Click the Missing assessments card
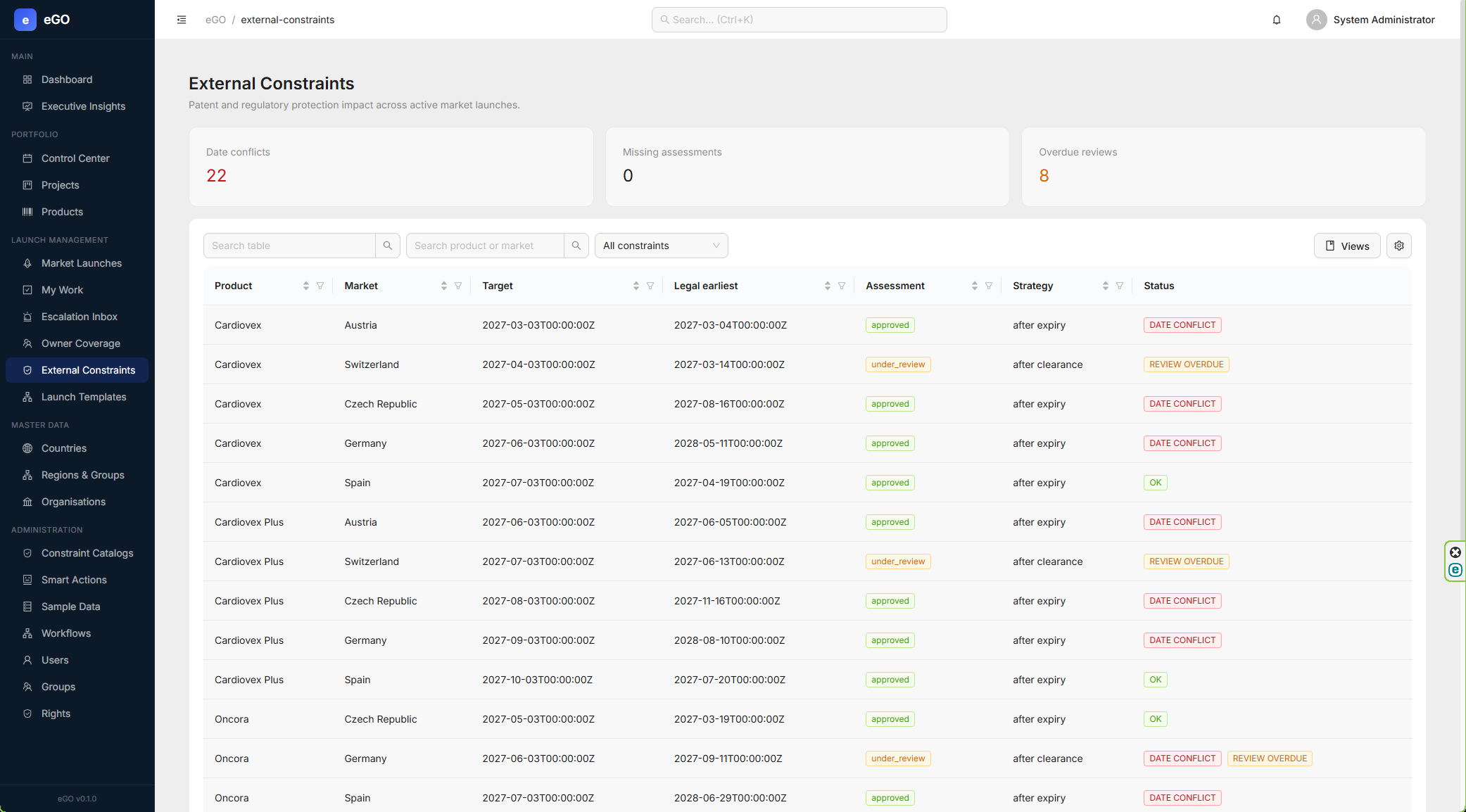The height and width of the screenshot is (812, 1466). pyautogui.click(x=807, y=167)
